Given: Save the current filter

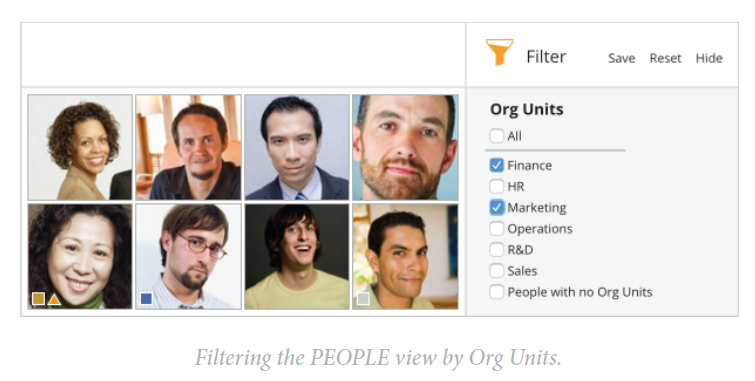Looking at the screenshot, I should [622, 58].
